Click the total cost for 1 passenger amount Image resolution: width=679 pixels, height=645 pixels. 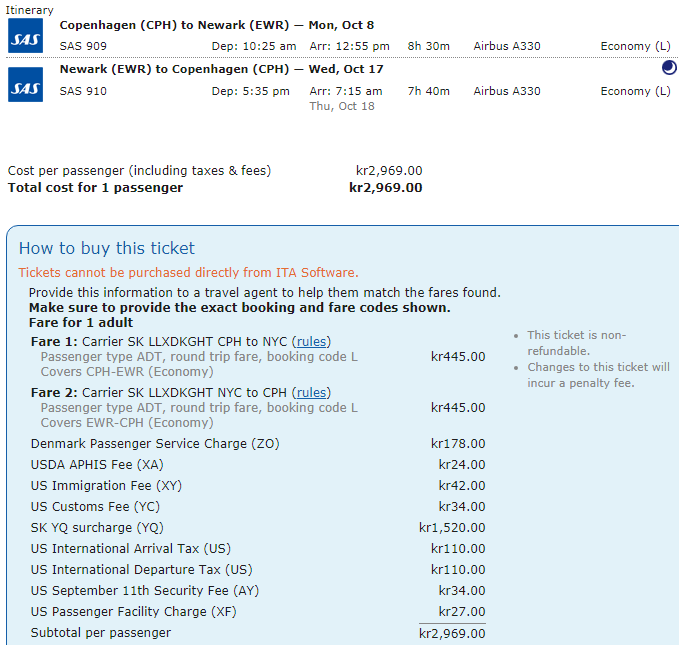385,187
